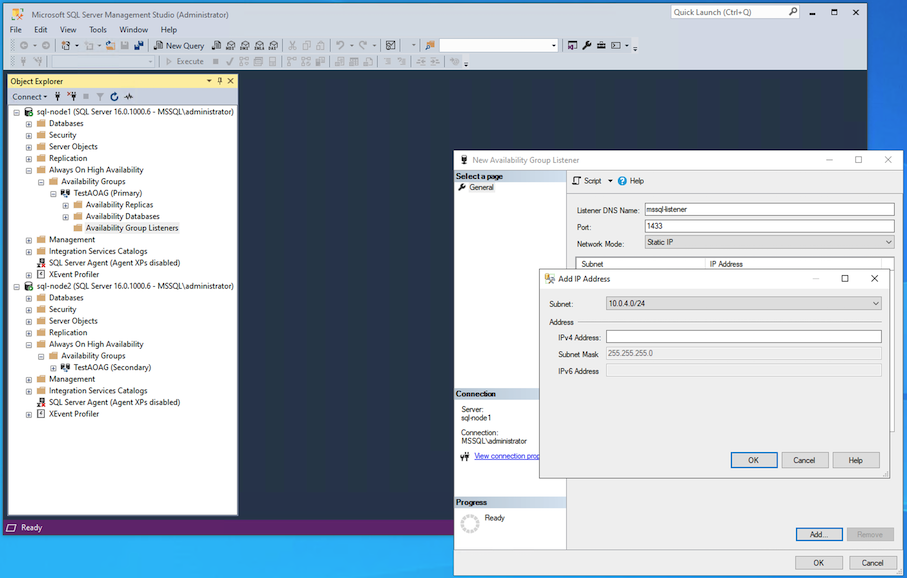
Task: Open the Tools menu
Action: [98, 30]
